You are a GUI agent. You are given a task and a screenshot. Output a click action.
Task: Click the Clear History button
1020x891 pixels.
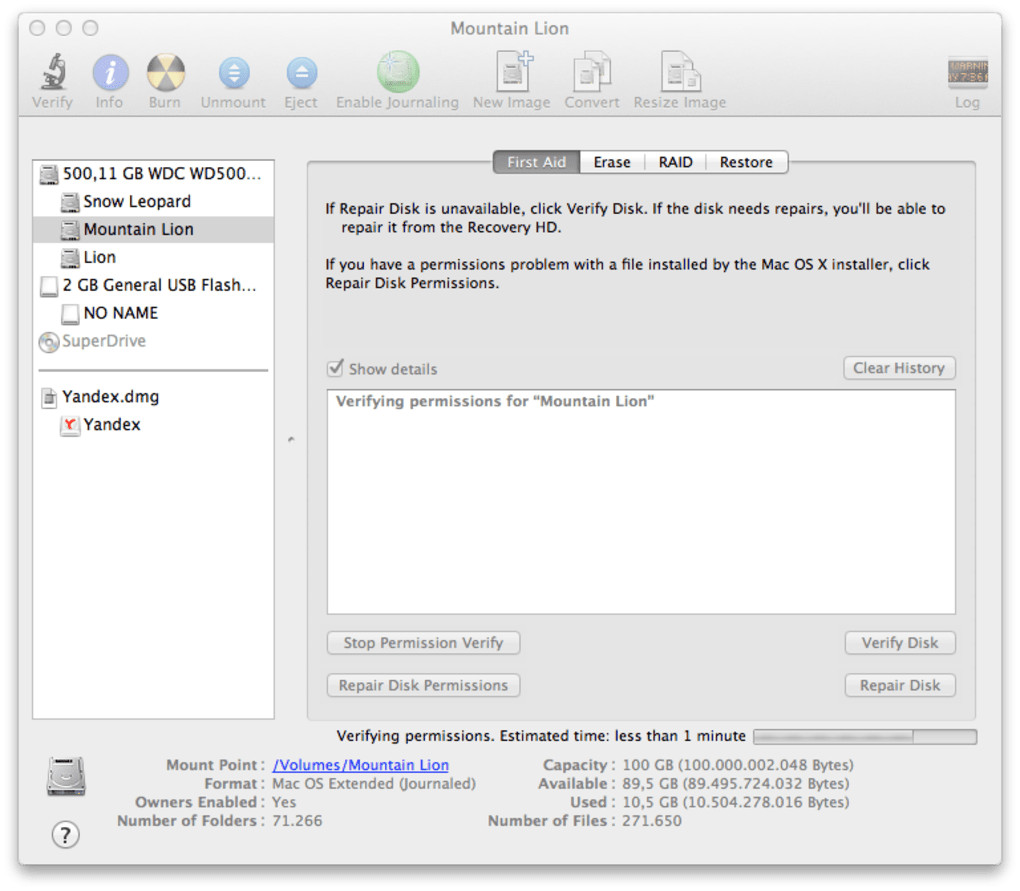coord(899,368)
